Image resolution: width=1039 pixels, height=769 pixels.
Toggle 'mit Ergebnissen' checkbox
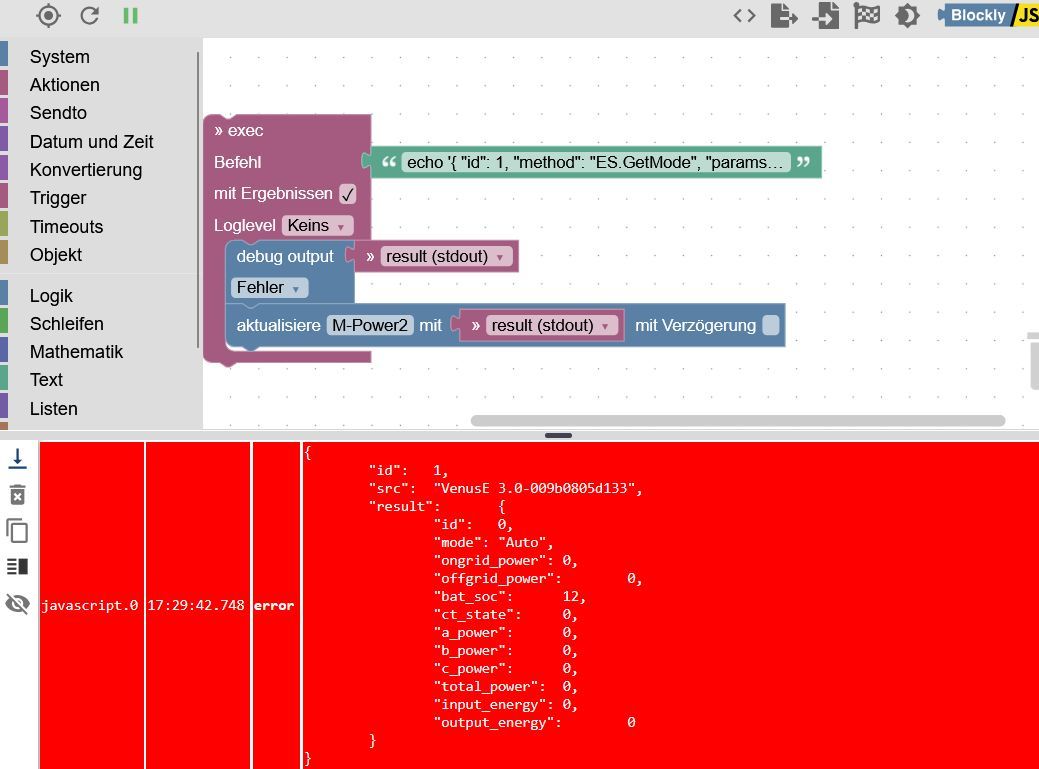click(348, 194)
